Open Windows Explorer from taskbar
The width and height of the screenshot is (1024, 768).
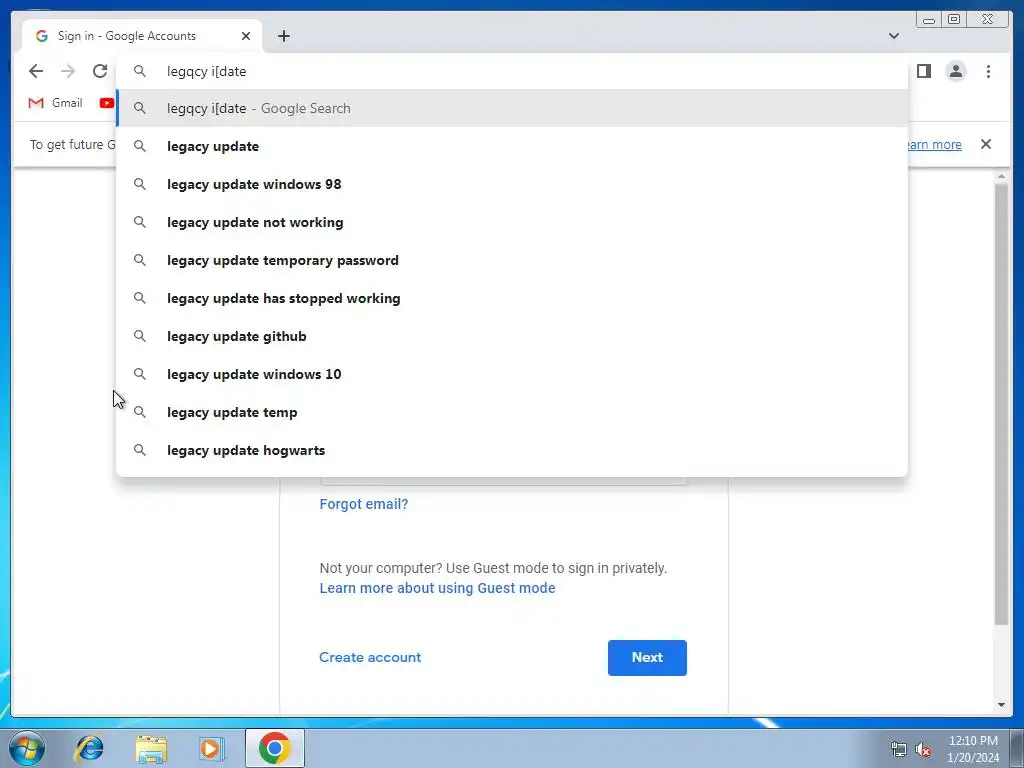click(150, 748)
